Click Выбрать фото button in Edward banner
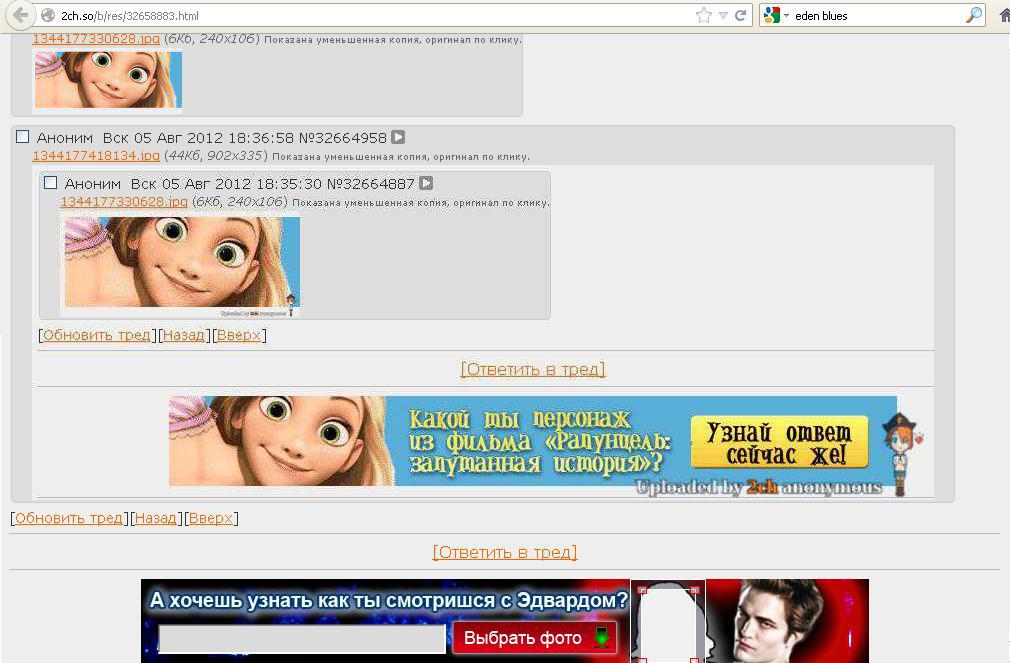Viewport: 1010px width, 663px height. pos(535,637)
